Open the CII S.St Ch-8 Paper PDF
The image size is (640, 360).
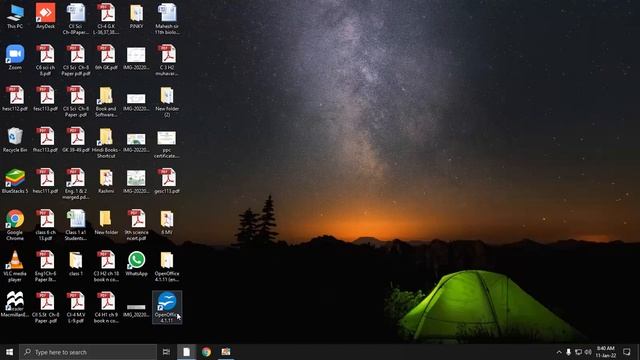pyautogui.click(x=45, y=307)
